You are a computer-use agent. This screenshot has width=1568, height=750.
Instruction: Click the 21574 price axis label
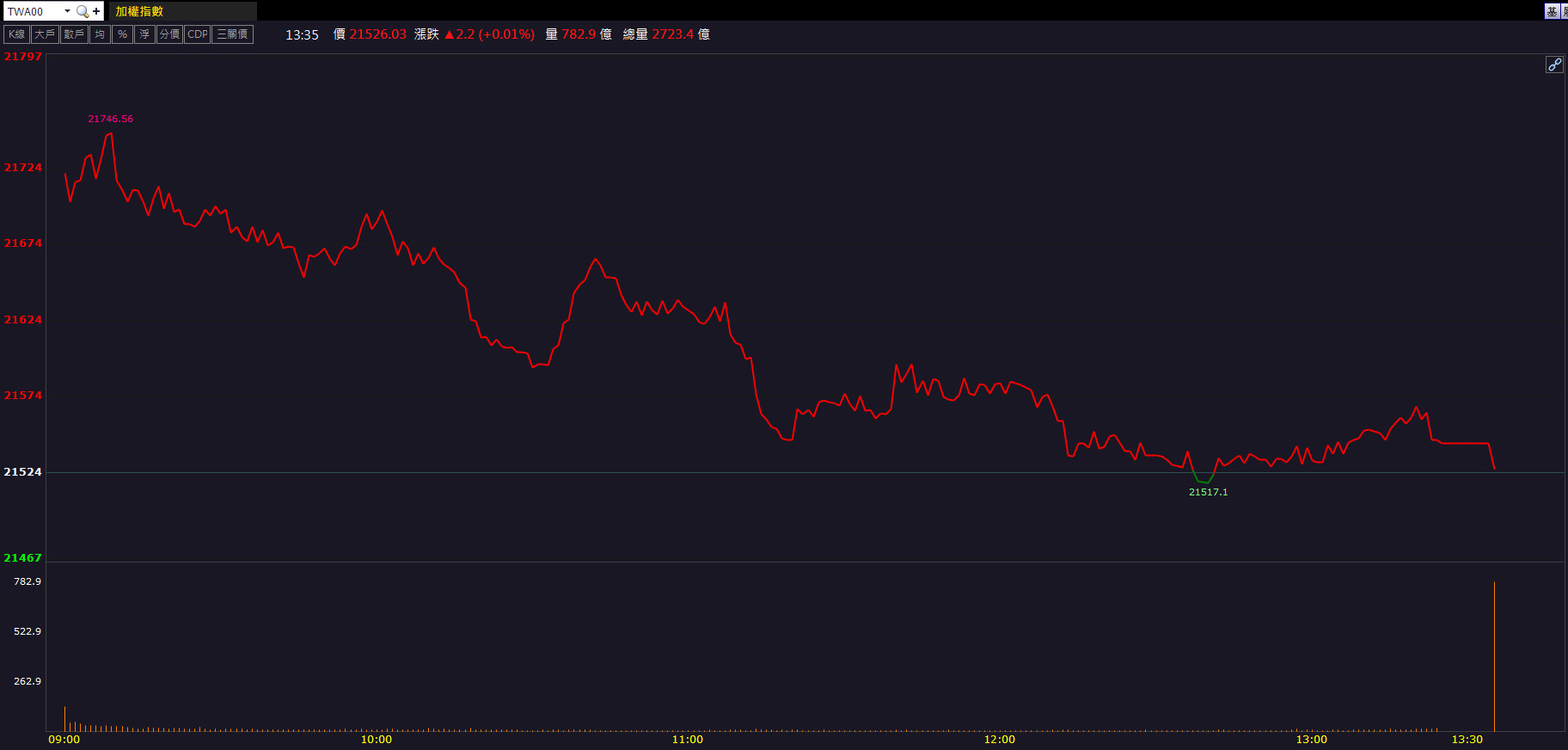(22, 396)
